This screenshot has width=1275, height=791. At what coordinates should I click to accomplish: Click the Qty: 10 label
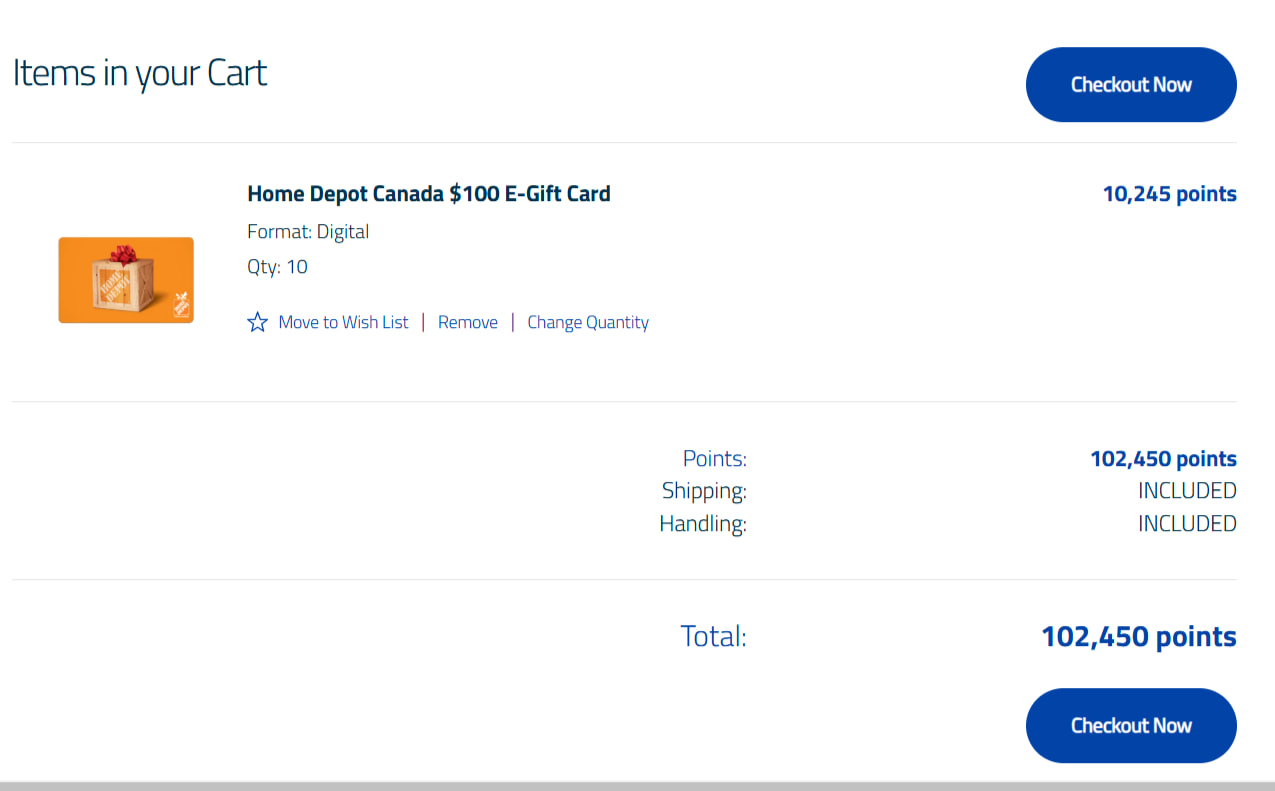click(277, 267)
